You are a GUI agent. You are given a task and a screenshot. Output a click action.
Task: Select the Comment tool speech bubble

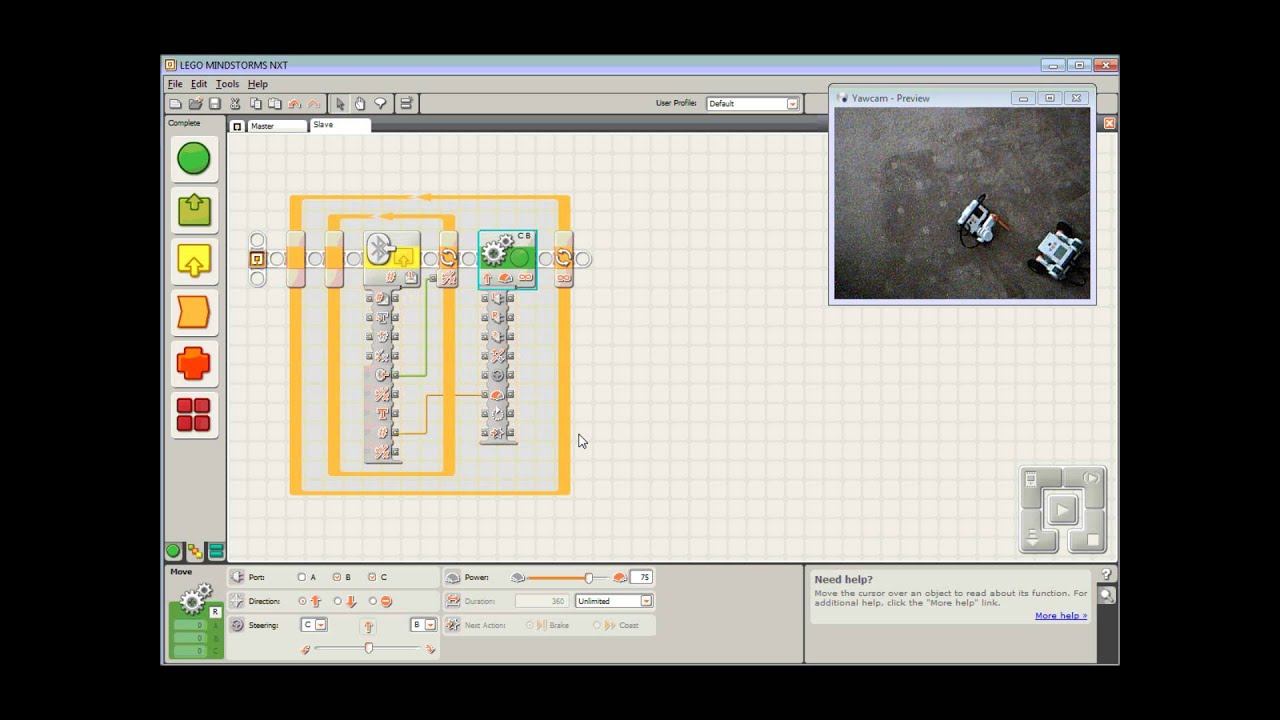(380, 104)
